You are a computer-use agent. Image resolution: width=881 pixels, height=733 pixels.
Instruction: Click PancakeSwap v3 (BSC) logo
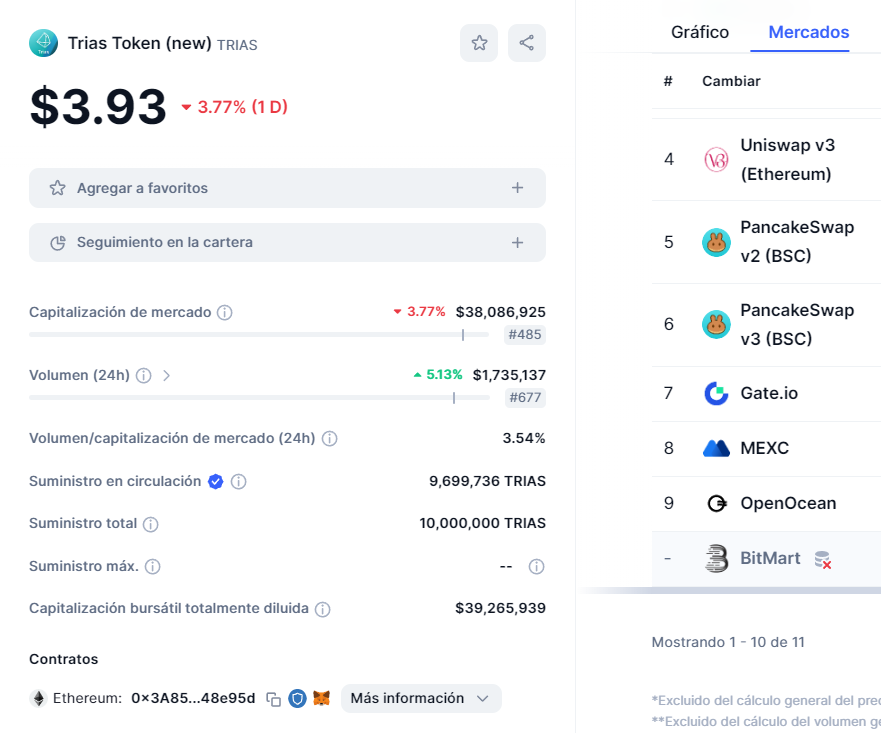coord(716,324)
